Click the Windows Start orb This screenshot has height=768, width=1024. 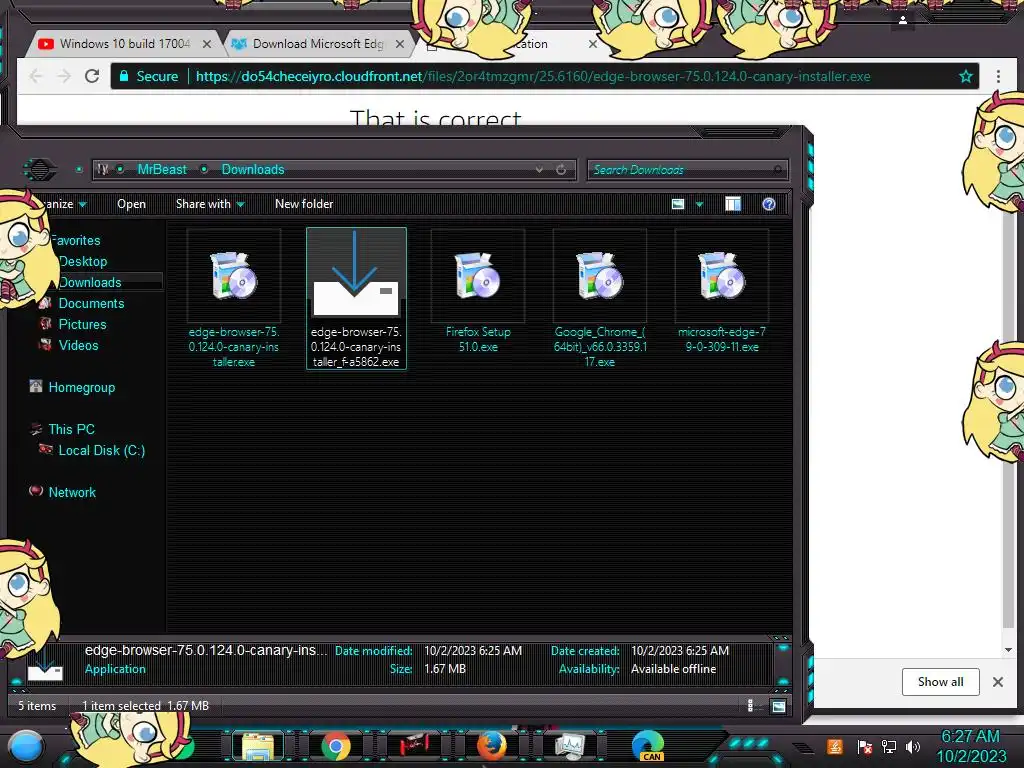27,746
